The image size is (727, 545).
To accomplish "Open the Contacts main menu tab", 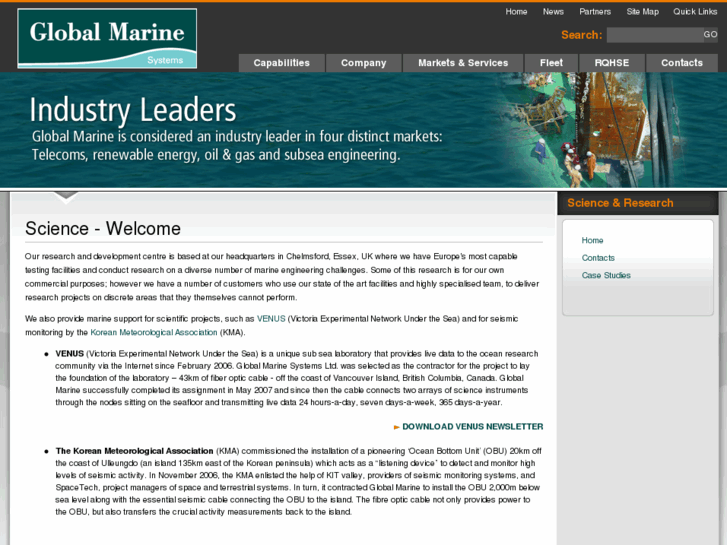I will (682, 63).
